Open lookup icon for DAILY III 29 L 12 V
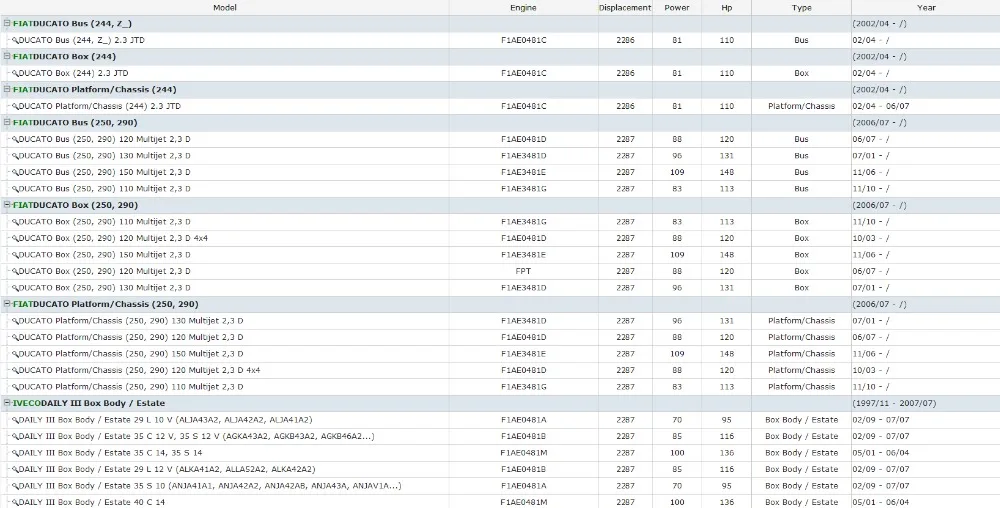Viewport: 1000px width, 508px height. click(x=15, y=470)
